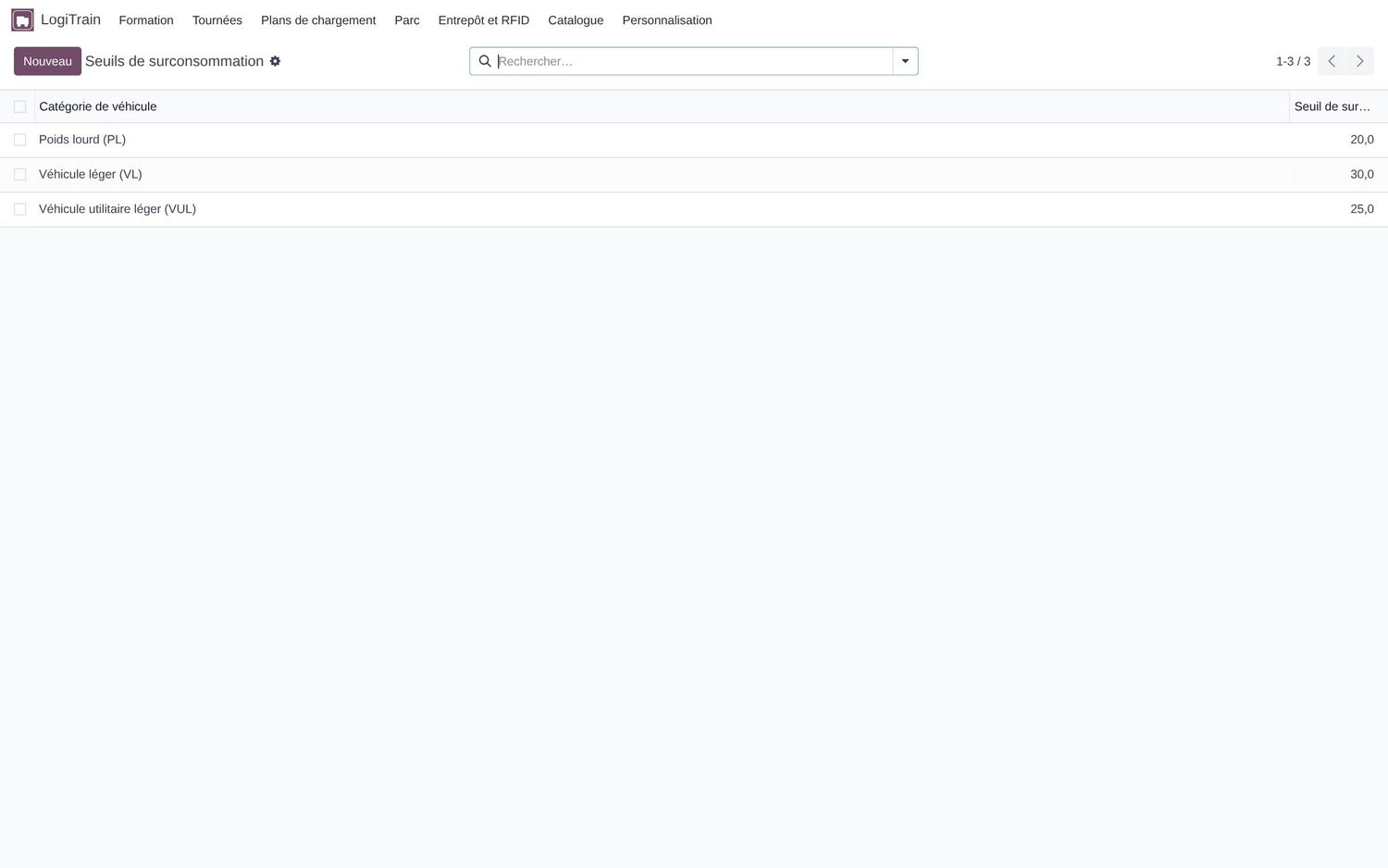Screen dimensions: 1388x868
Task: Click the 25,0 threshold value
Action: click(x=1362, y=209)
